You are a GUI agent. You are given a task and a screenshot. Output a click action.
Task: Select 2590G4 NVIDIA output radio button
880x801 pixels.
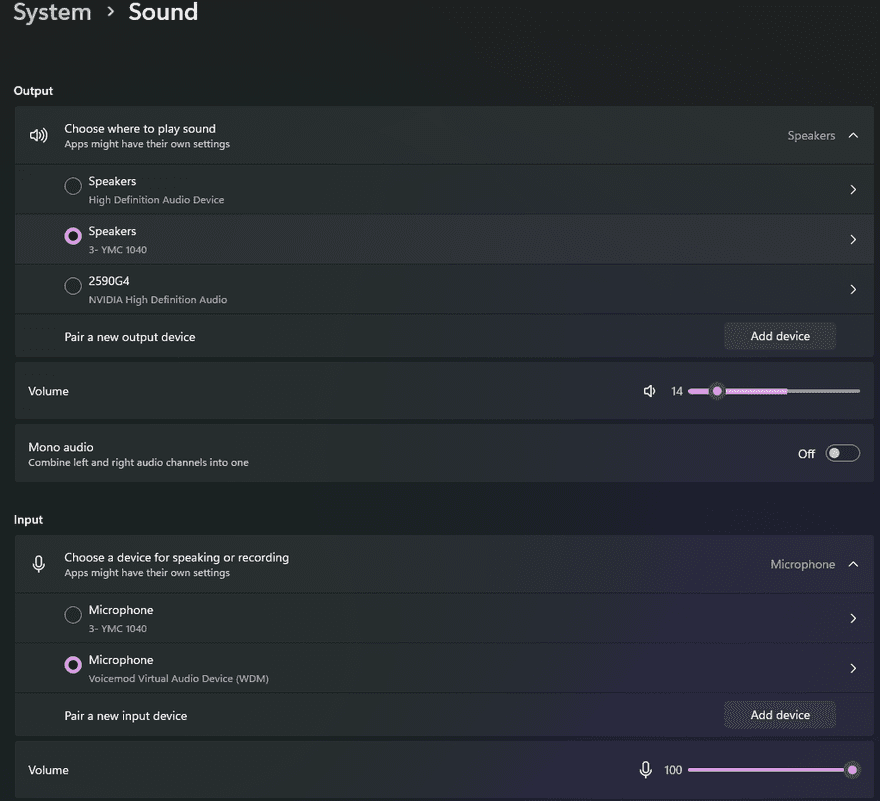(x=73, y=286)
